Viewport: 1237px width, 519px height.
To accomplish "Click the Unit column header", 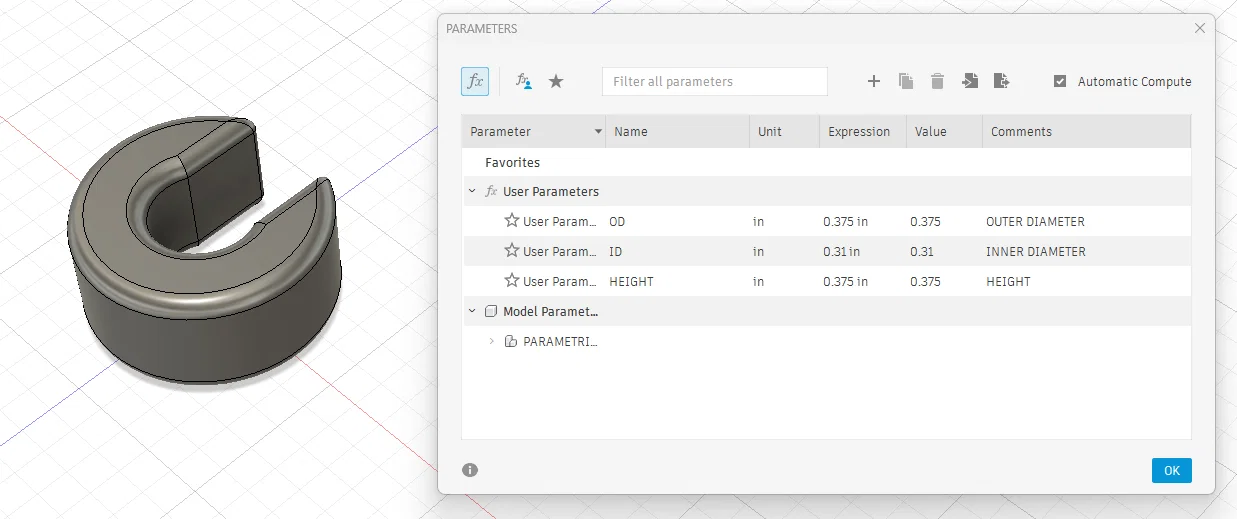I will pyautogui.click(x=784, y=131).
